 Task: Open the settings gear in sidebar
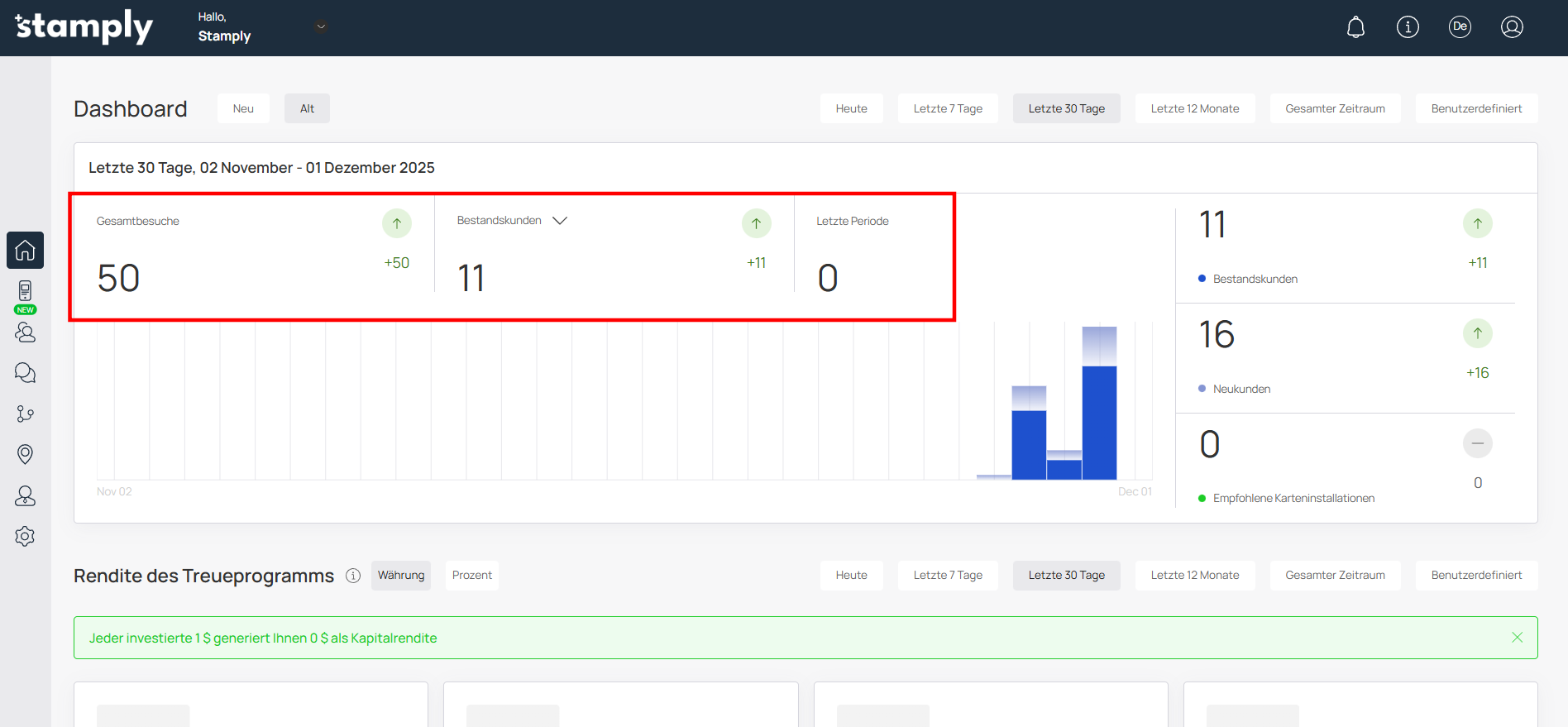click(25, 536)
